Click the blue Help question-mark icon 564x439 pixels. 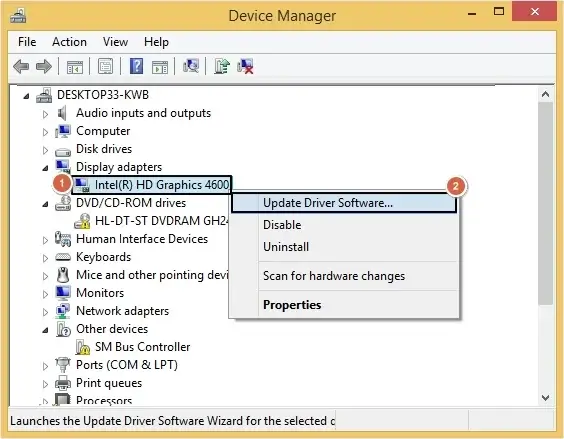(x=136, y=66)
